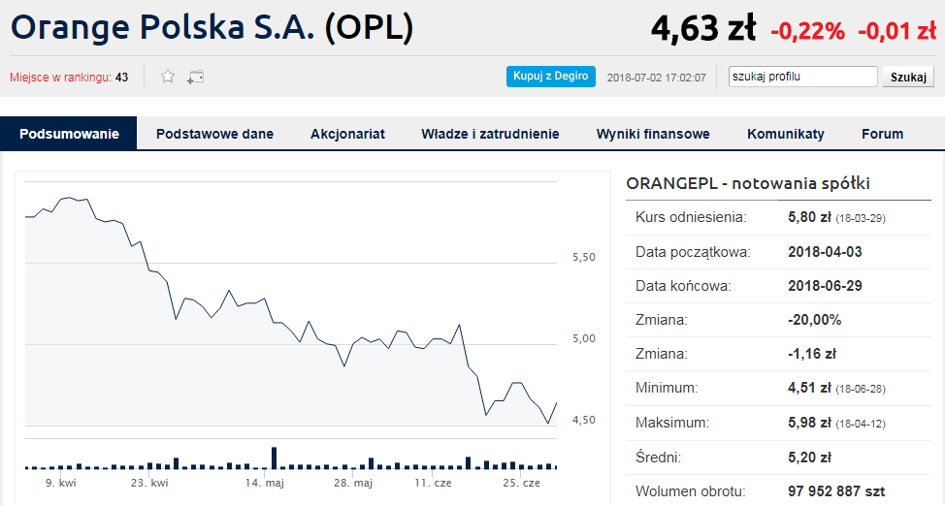Select the Wyniki finansowe tab

653,134
